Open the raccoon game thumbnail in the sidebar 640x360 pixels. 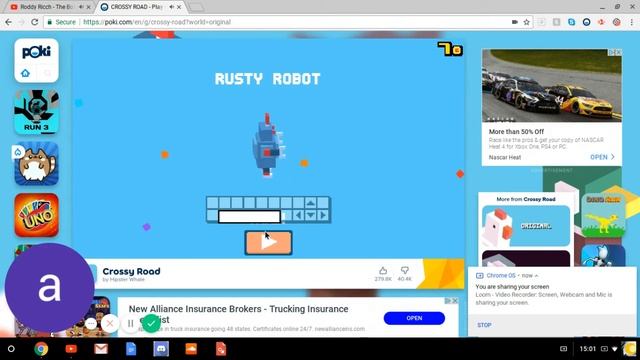[36, 164]
